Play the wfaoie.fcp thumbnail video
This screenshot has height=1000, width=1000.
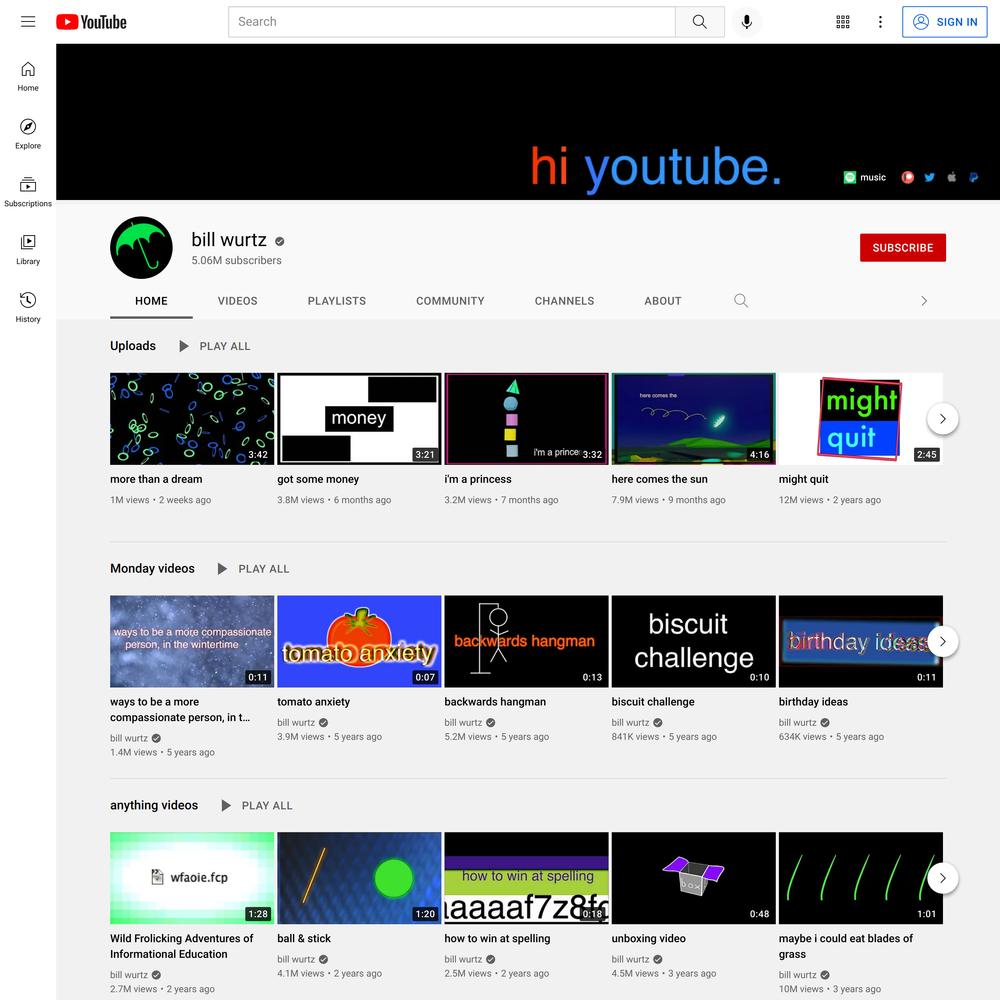click(x=192, y=878)
